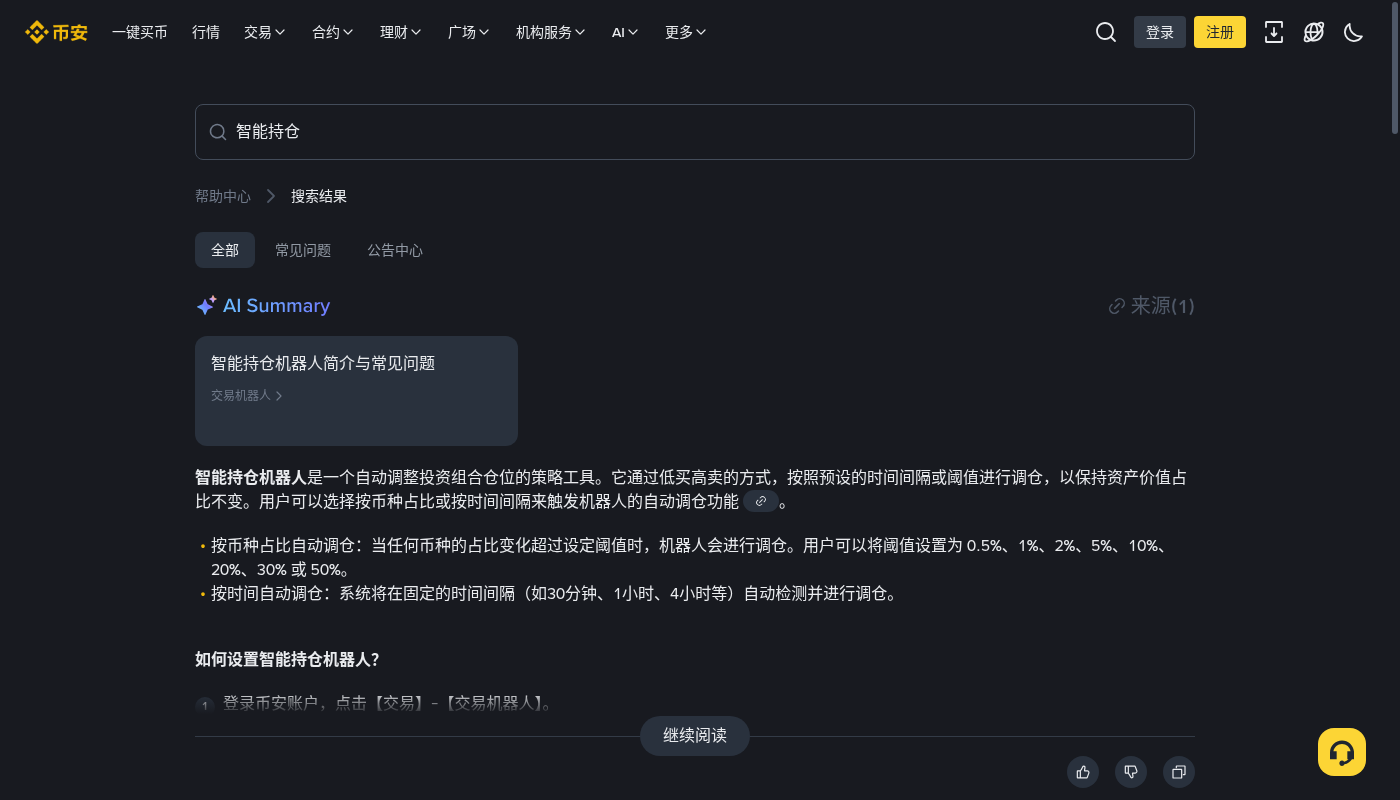The width and height of the screenshot is (1400, 800).
Task: Toggle dark mode moon icon
Action: click(1353, 32)
